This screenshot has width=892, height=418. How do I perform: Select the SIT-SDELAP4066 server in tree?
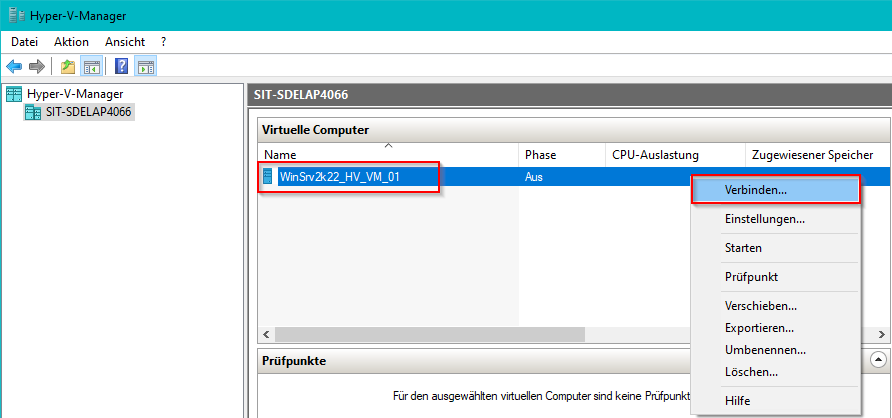[x=88, y=112]
